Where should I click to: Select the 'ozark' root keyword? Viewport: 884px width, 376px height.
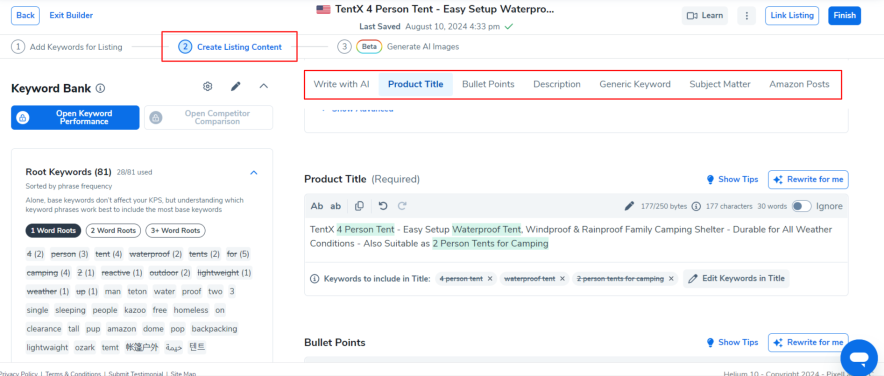coord(85,347)
